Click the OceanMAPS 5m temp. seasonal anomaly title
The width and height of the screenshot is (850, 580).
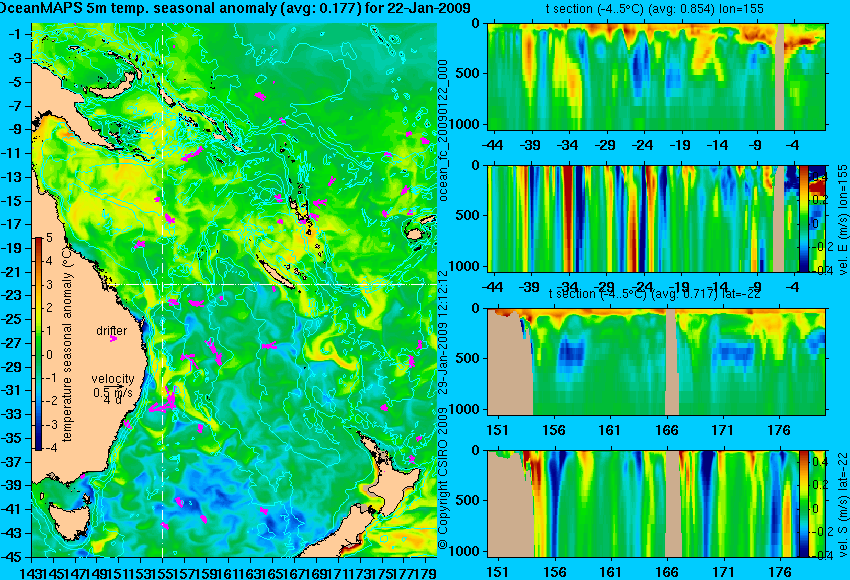point(235,8)
